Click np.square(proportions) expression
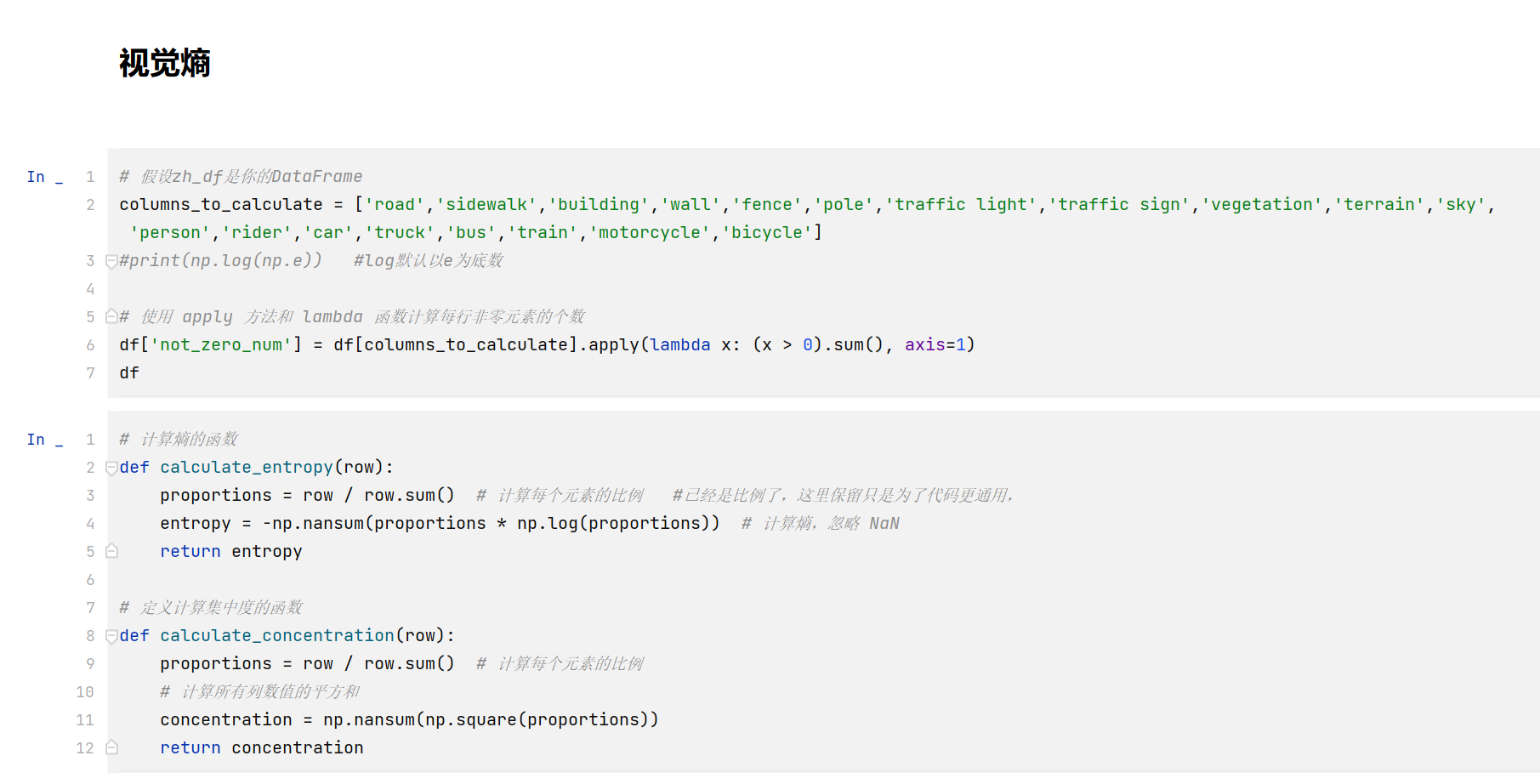The height and width of the screenshot is (784, 1540). [x=537, y=720]
